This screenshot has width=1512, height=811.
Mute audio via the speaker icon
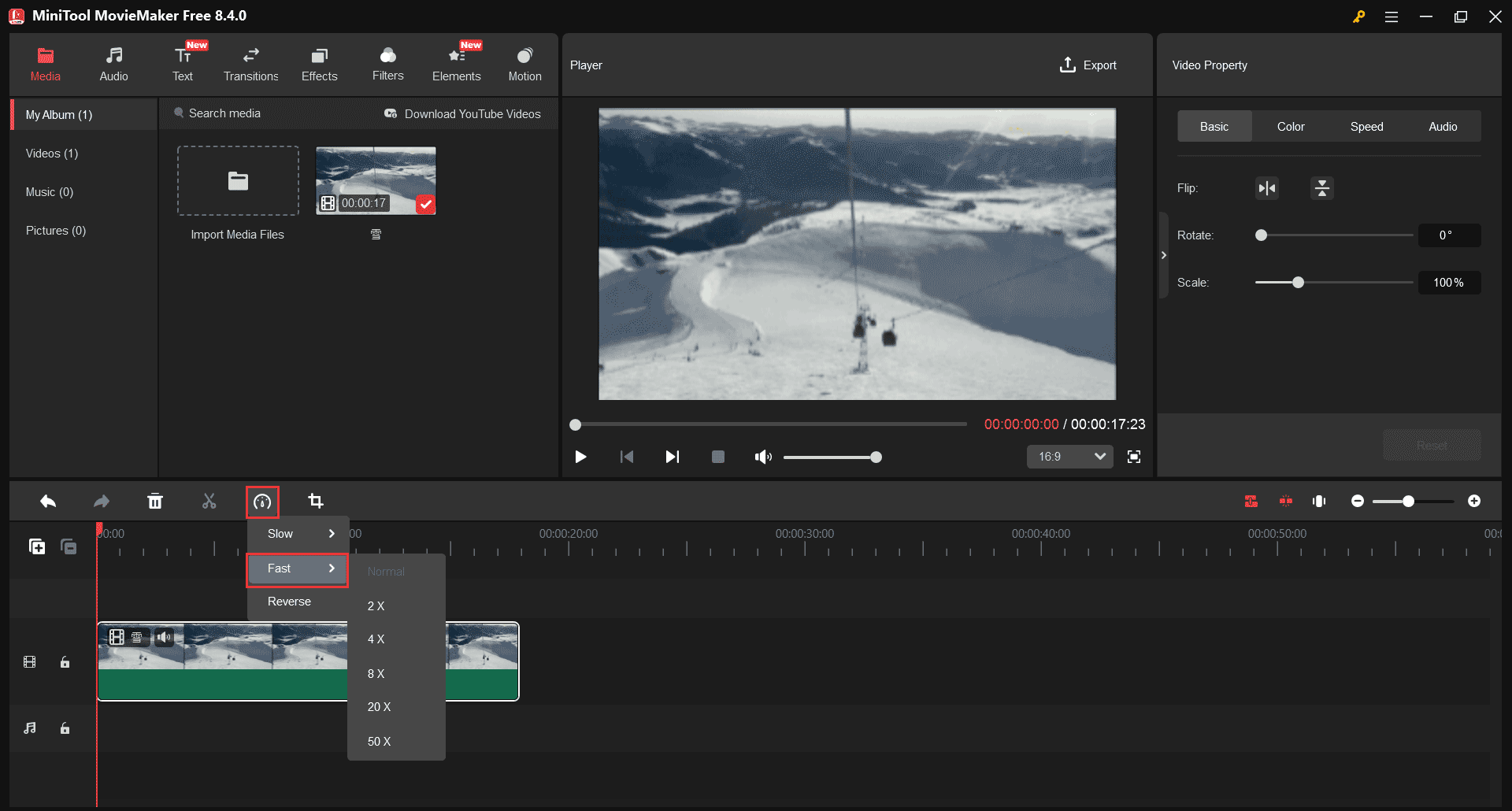(762, 457)
